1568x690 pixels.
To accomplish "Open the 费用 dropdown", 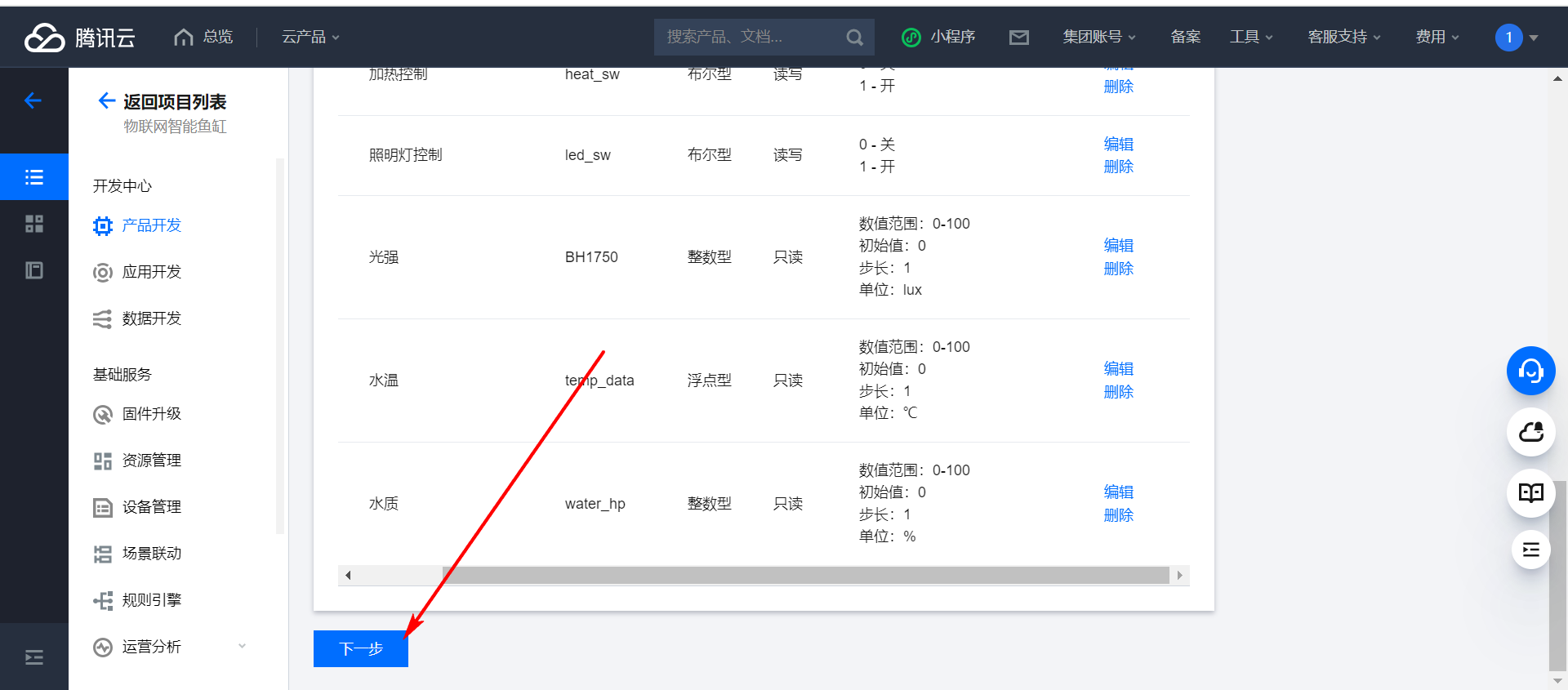I will tap(1437, 38).
